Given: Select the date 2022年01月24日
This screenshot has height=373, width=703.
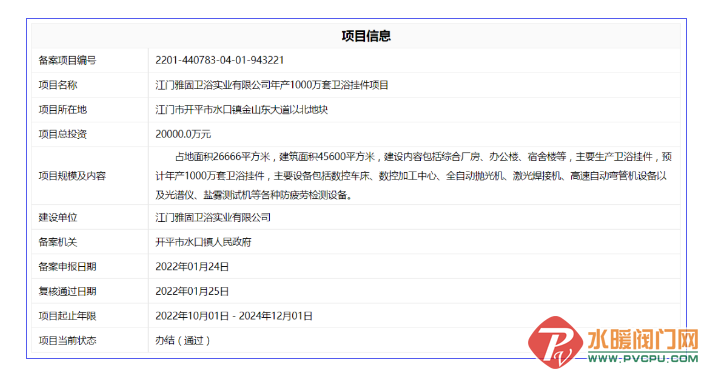Looking at the screenshot, I should click(x=192, y=267).
